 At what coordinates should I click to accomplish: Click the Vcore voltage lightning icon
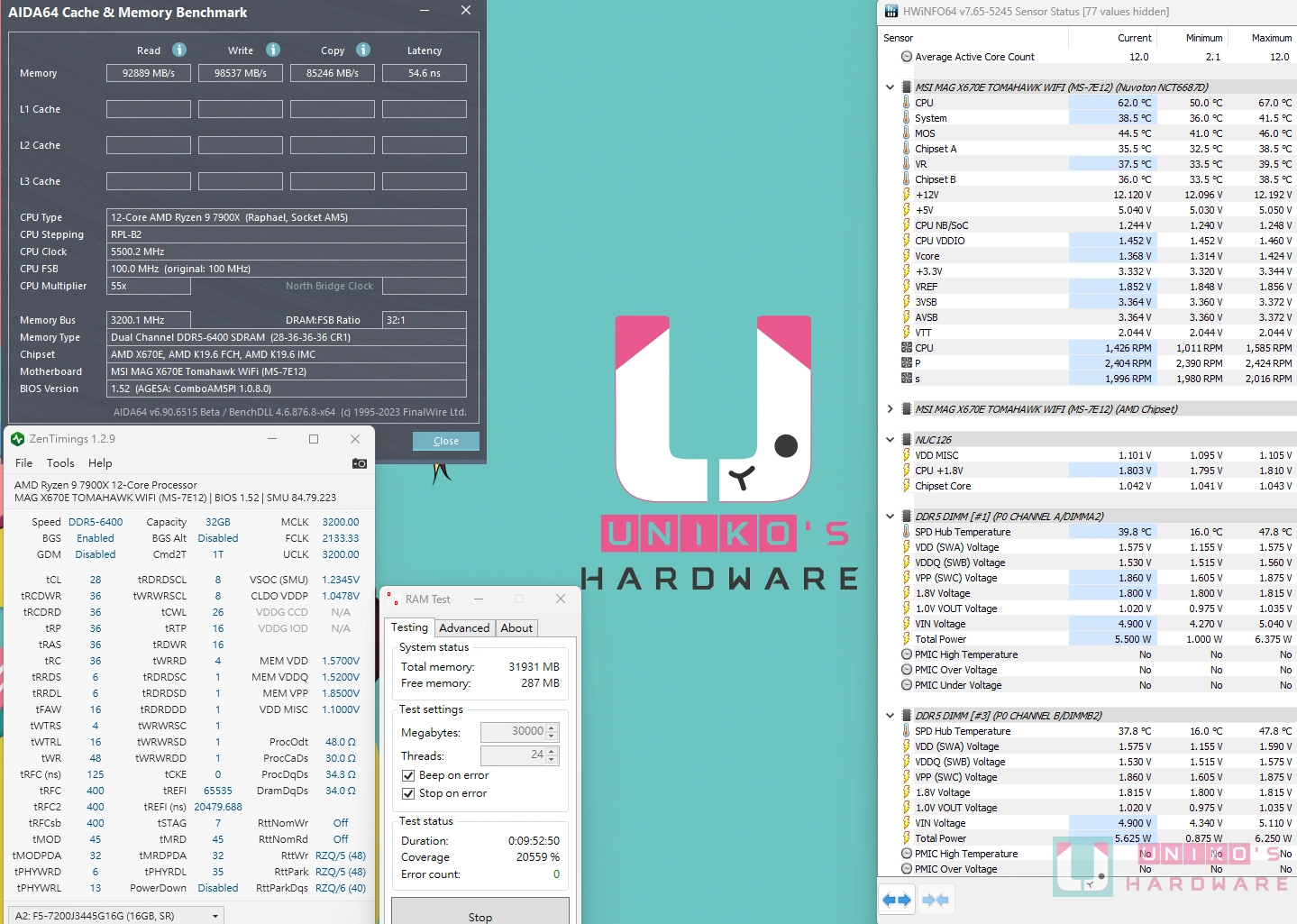point(907,256)
